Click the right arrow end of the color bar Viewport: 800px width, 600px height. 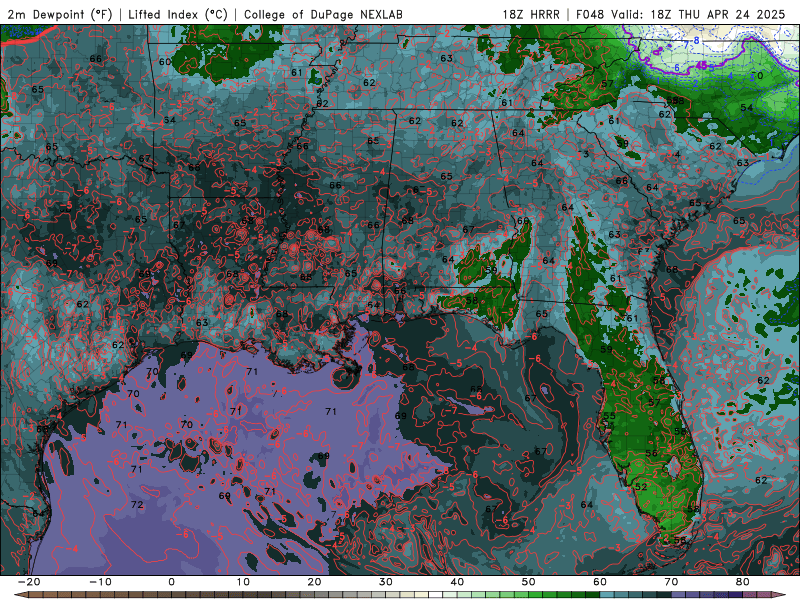point(781,595)
